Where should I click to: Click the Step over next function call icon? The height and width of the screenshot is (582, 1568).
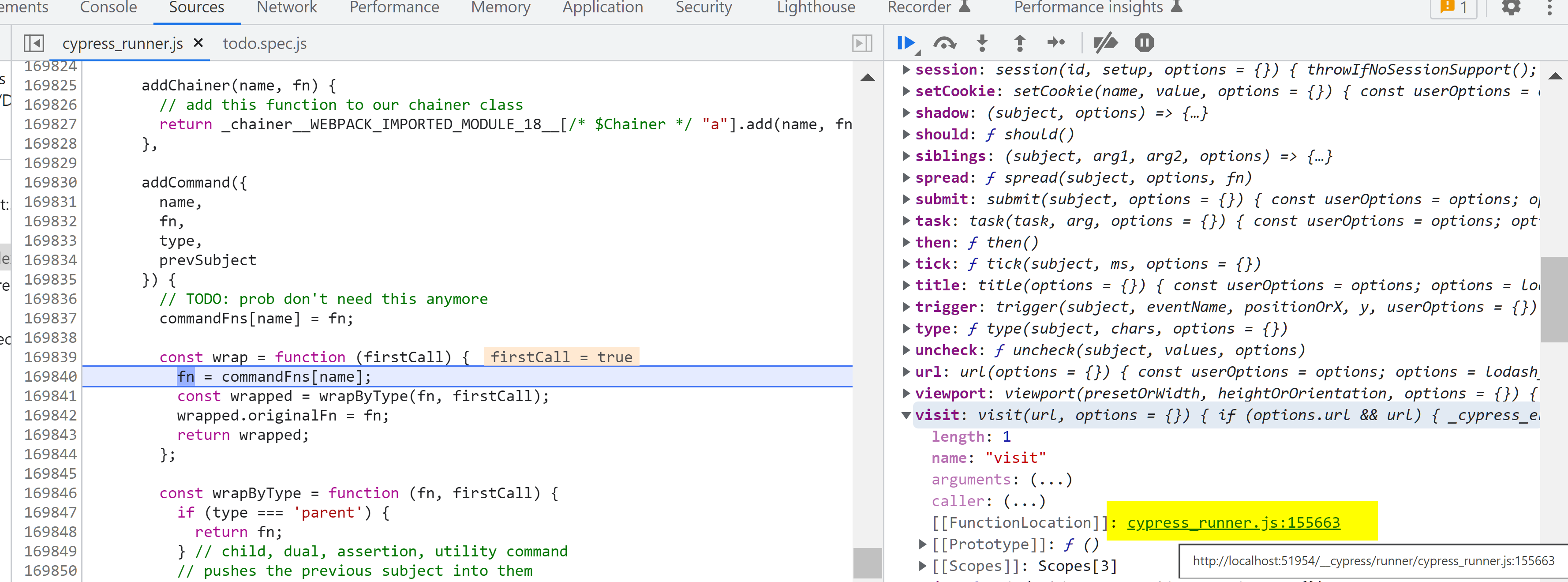(944, 43)
